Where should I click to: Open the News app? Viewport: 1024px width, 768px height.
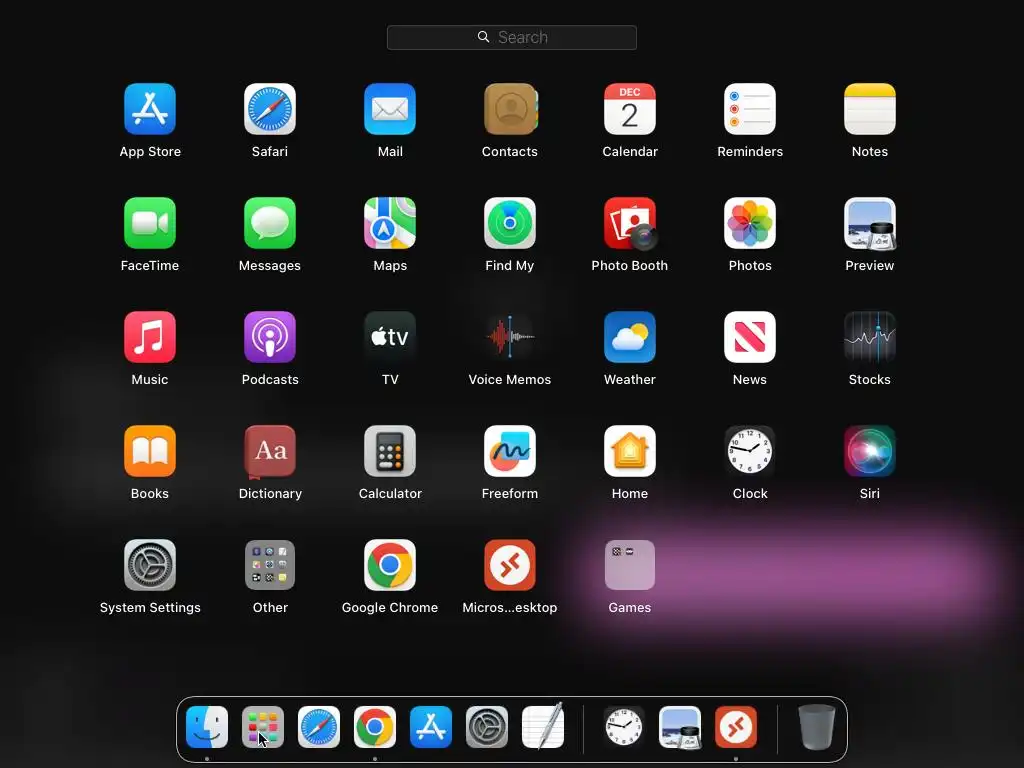[750, 337]
